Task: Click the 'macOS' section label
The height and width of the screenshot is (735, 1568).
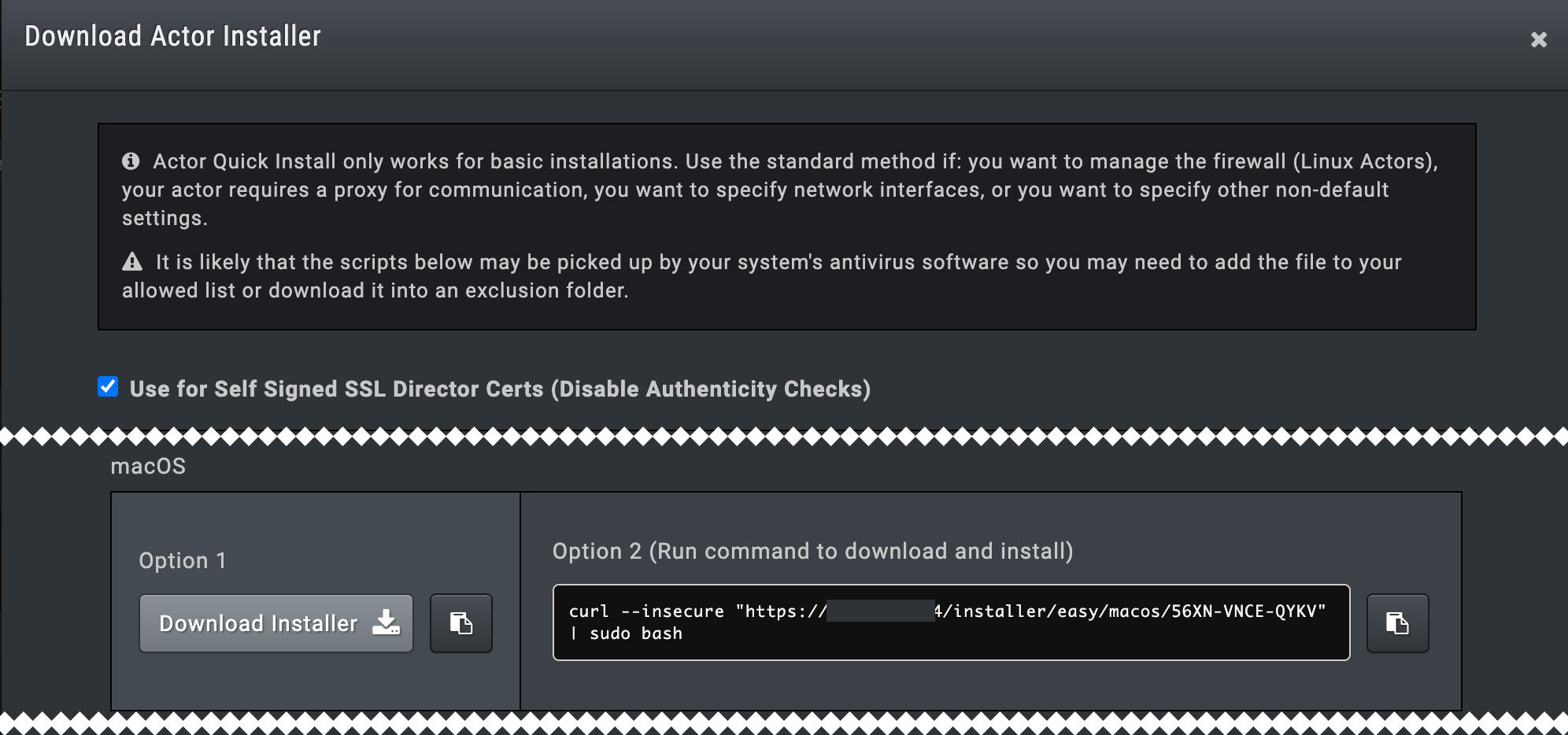Action: click(x=148, y=467)
